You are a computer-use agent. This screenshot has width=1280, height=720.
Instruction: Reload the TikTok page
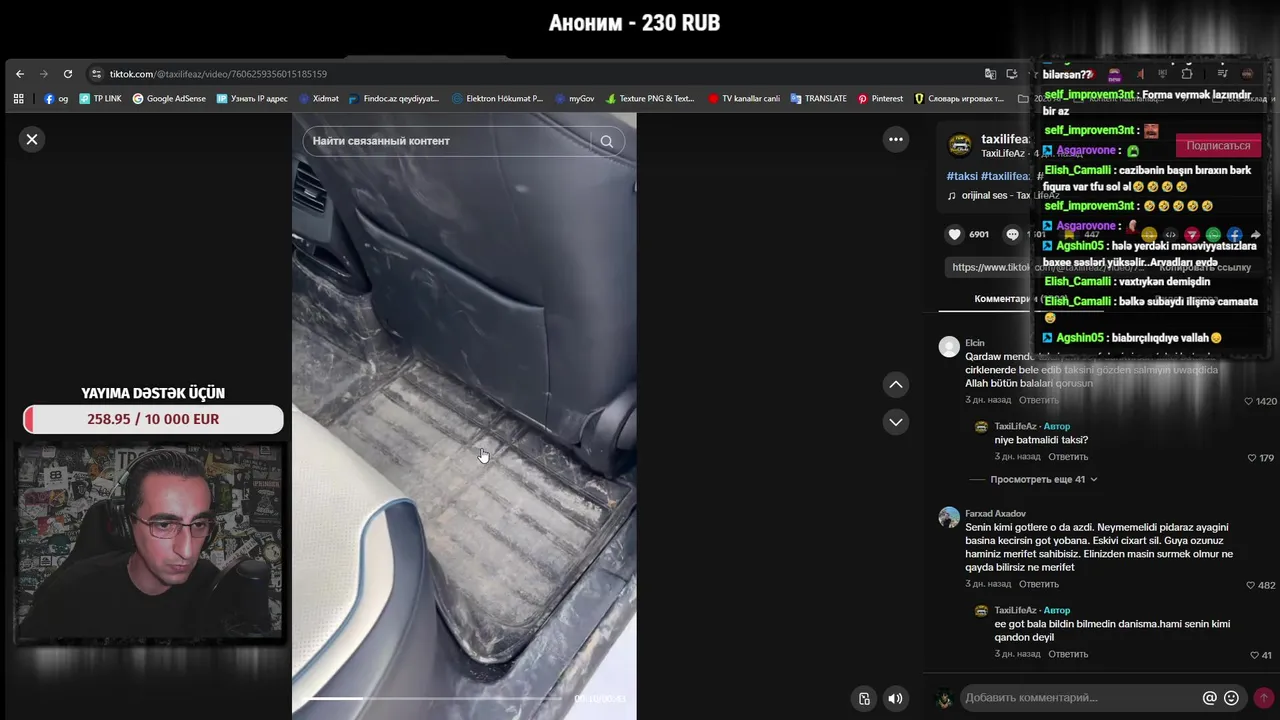tap(68, 74)
